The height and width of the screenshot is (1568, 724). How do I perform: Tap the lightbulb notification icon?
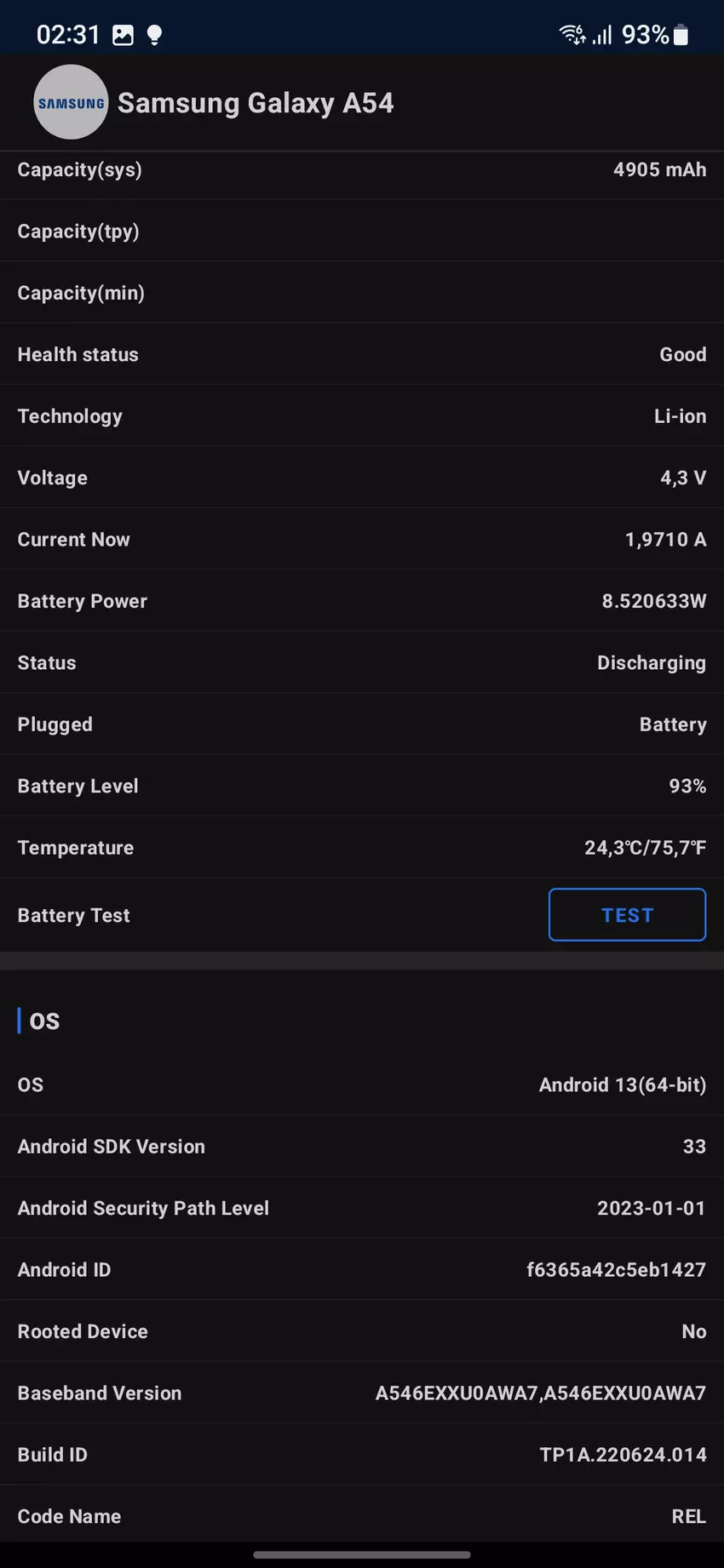[154, 35]
